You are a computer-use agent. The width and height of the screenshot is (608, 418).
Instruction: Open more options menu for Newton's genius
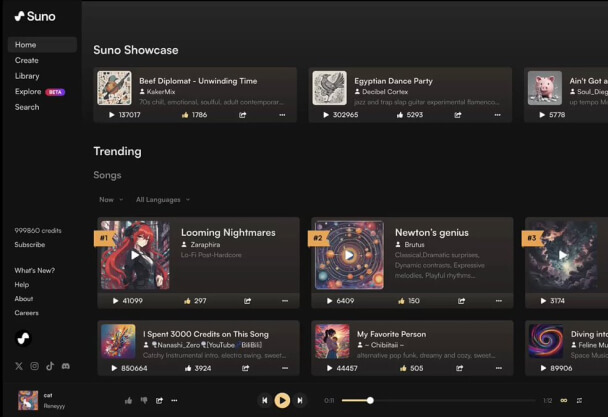499,301
